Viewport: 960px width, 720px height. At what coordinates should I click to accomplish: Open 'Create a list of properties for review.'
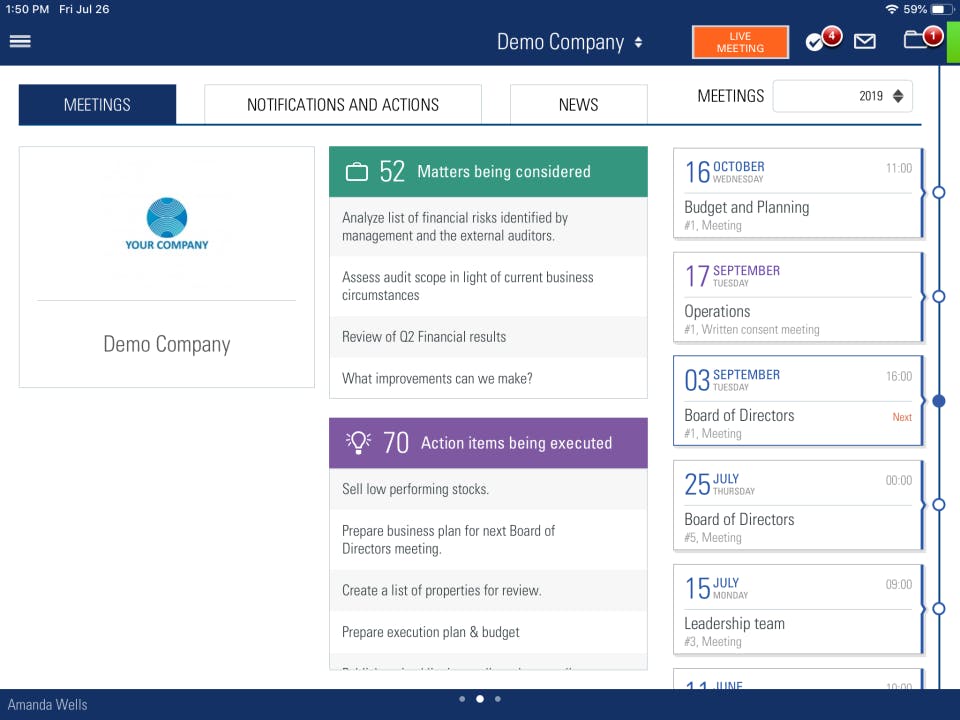(x=488, y=591)
